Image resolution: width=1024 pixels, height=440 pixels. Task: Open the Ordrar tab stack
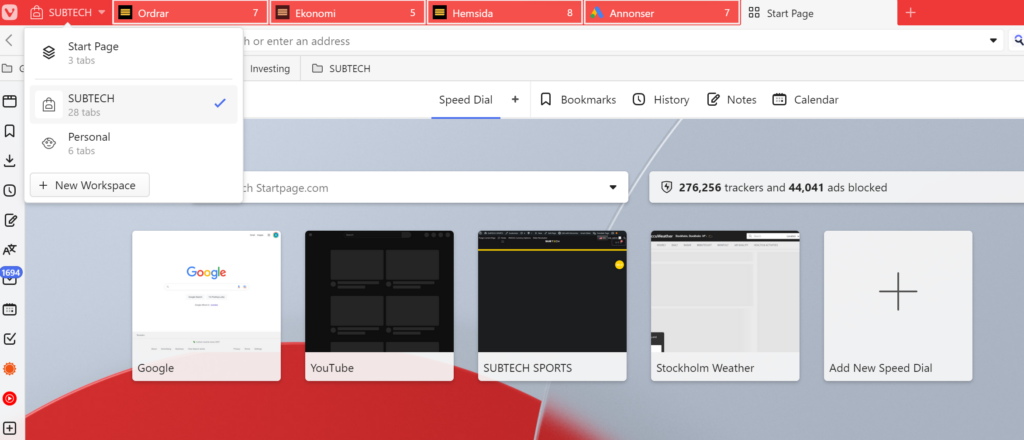click(x=190, y=12)
